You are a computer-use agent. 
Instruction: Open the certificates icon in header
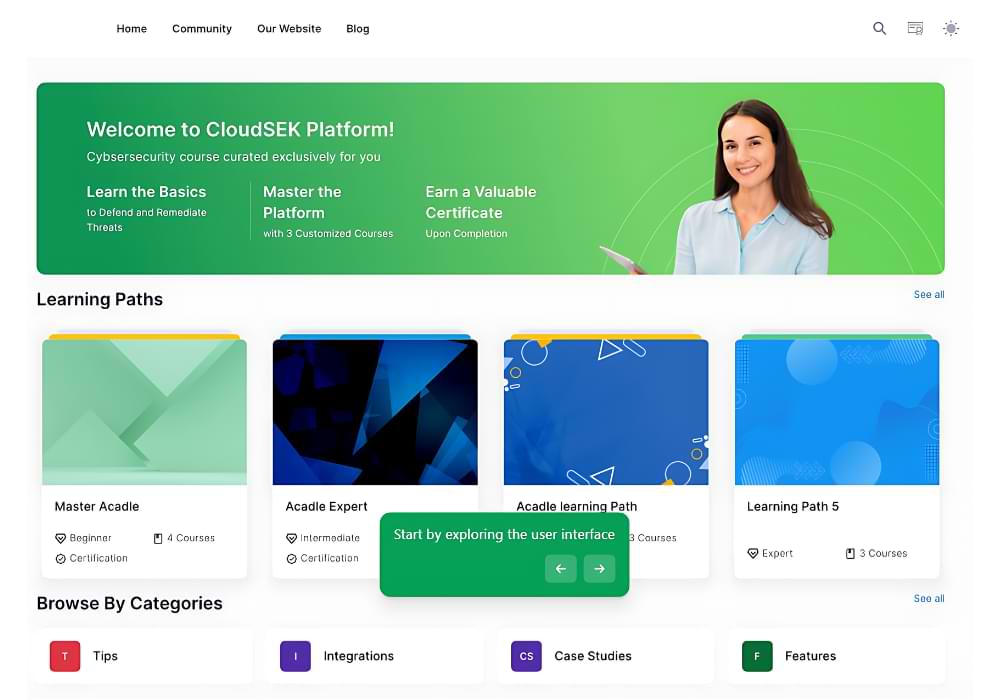click(x=915, y=29)
